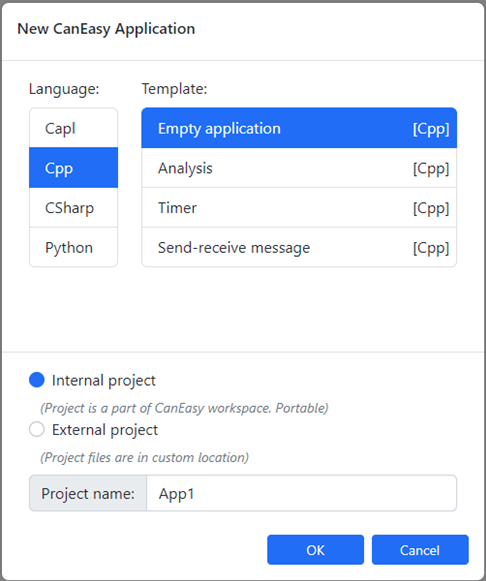The width and height of the screenshot is (486, 581).
Task: Click the Project name: label
Action: tap(88, 493)
